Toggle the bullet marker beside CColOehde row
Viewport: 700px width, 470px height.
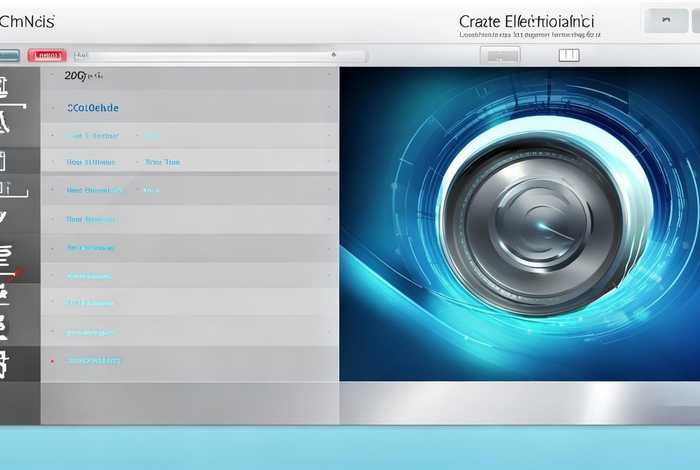52,107
